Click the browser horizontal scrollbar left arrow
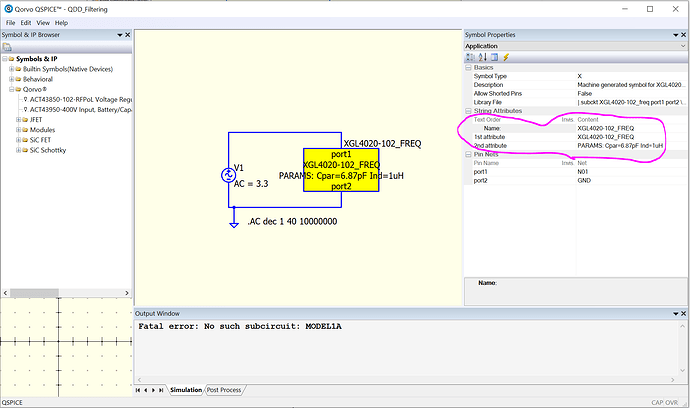 pos(5,293)
